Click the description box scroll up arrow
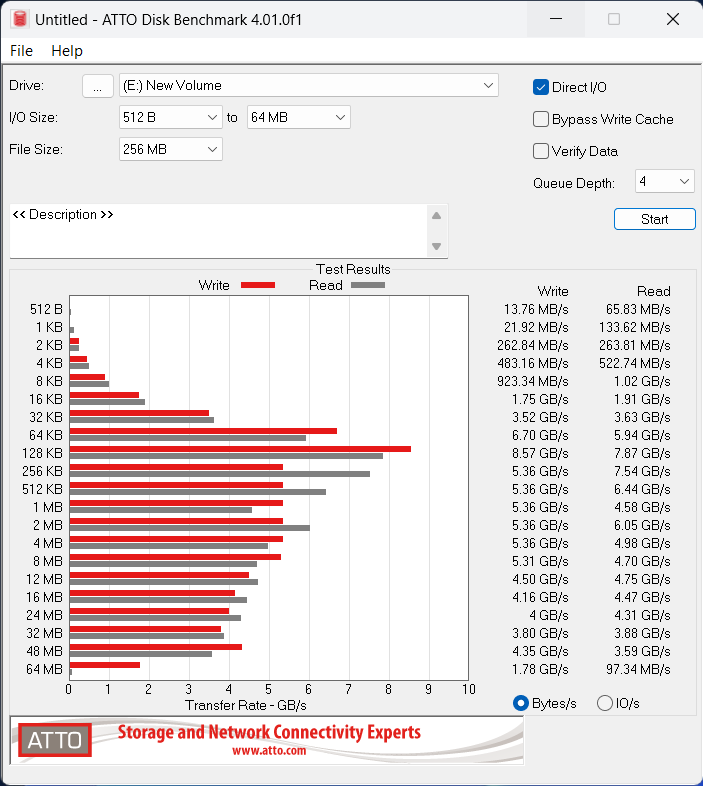 click(x=436, y=215)
